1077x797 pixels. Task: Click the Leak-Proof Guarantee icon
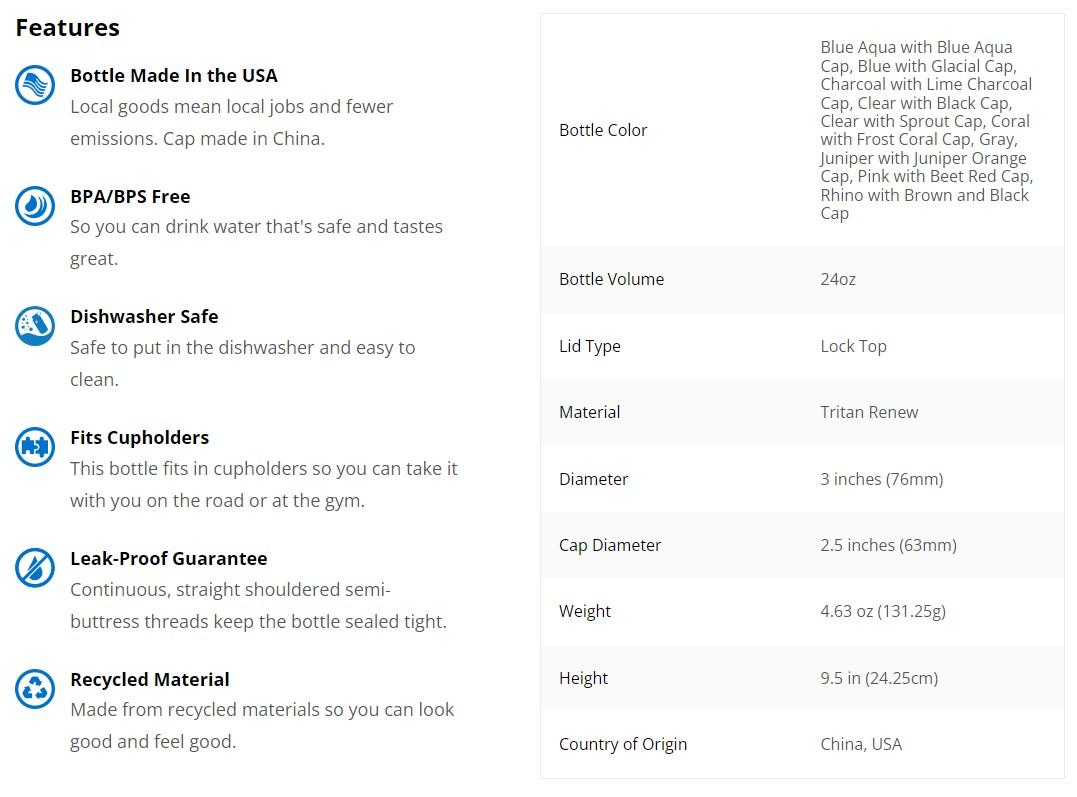35,568
